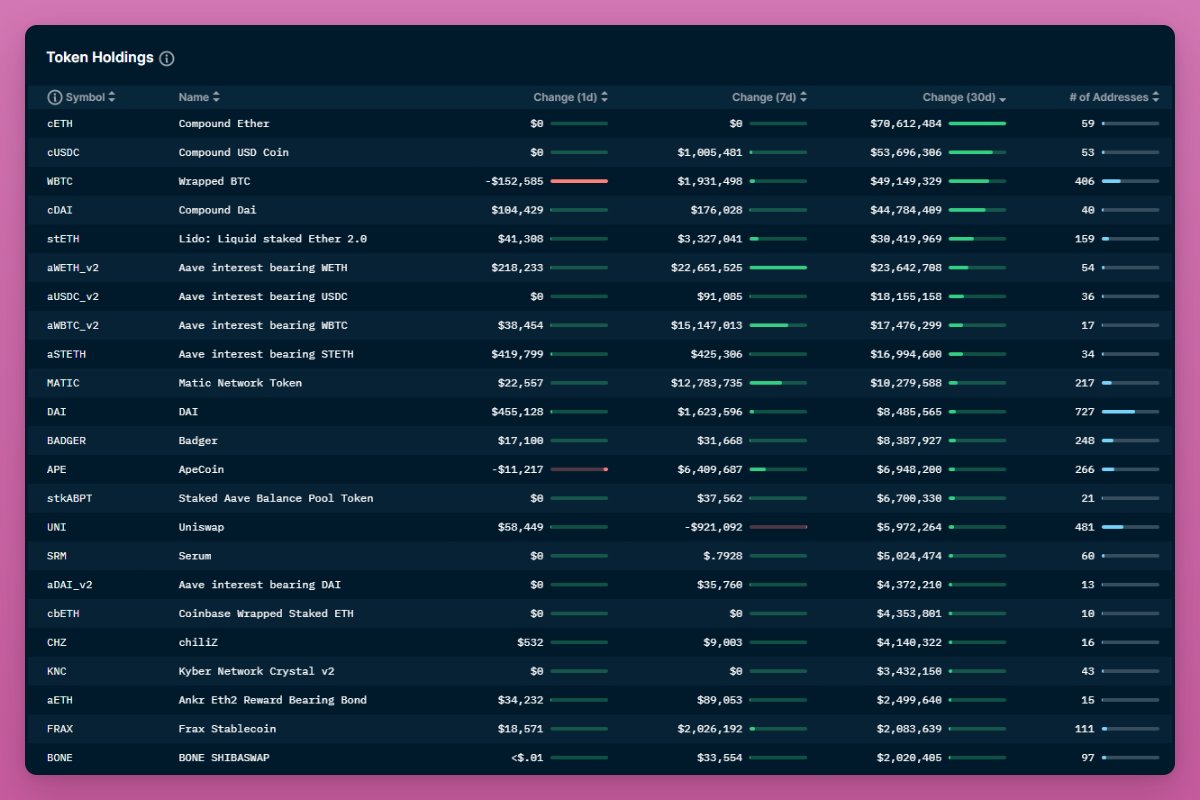Click aDAI_v2 30d change $4,372,210
This screenshot has height=800, width=1200.
(x=909, y=585)
